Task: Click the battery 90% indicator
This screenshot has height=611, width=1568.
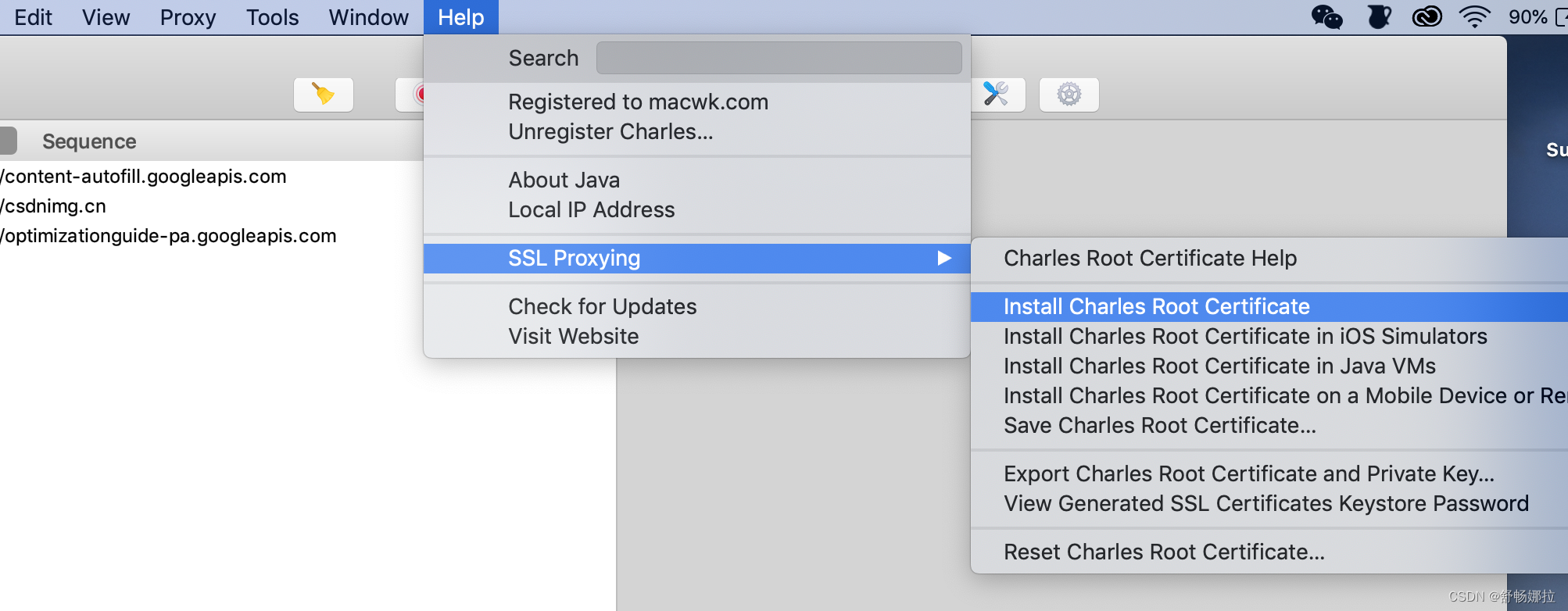Action: (x=1537, y=17)
